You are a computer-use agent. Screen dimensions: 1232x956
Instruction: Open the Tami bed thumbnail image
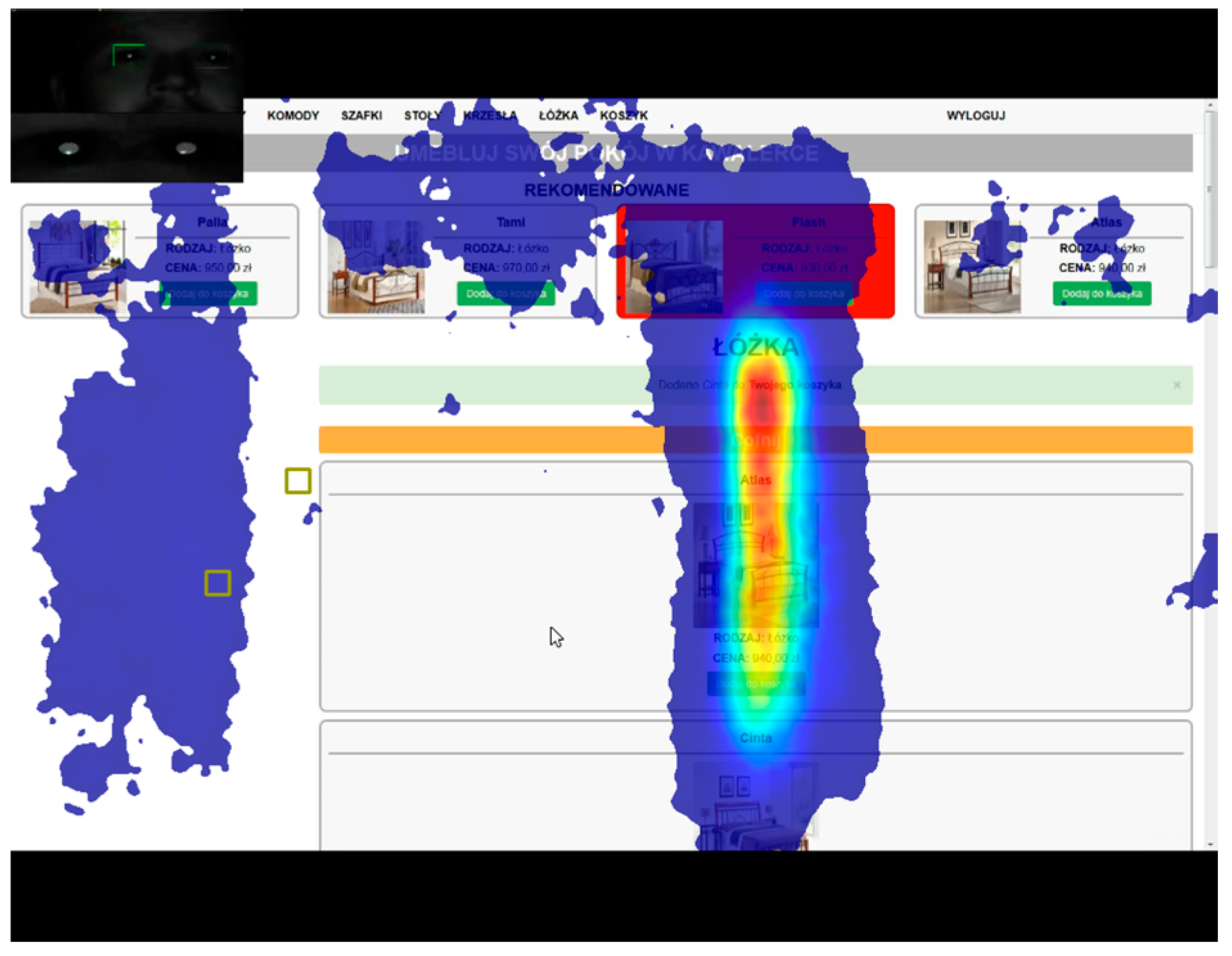376,266
